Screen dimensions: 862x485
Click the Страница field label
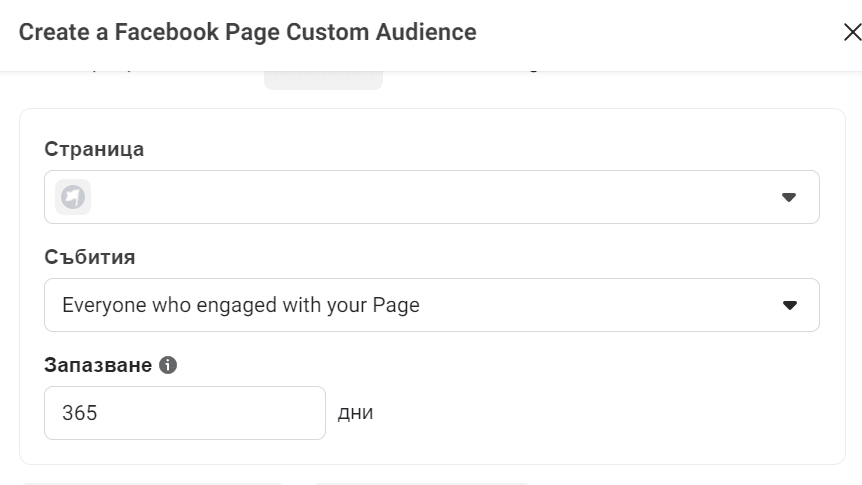[94, 149]
